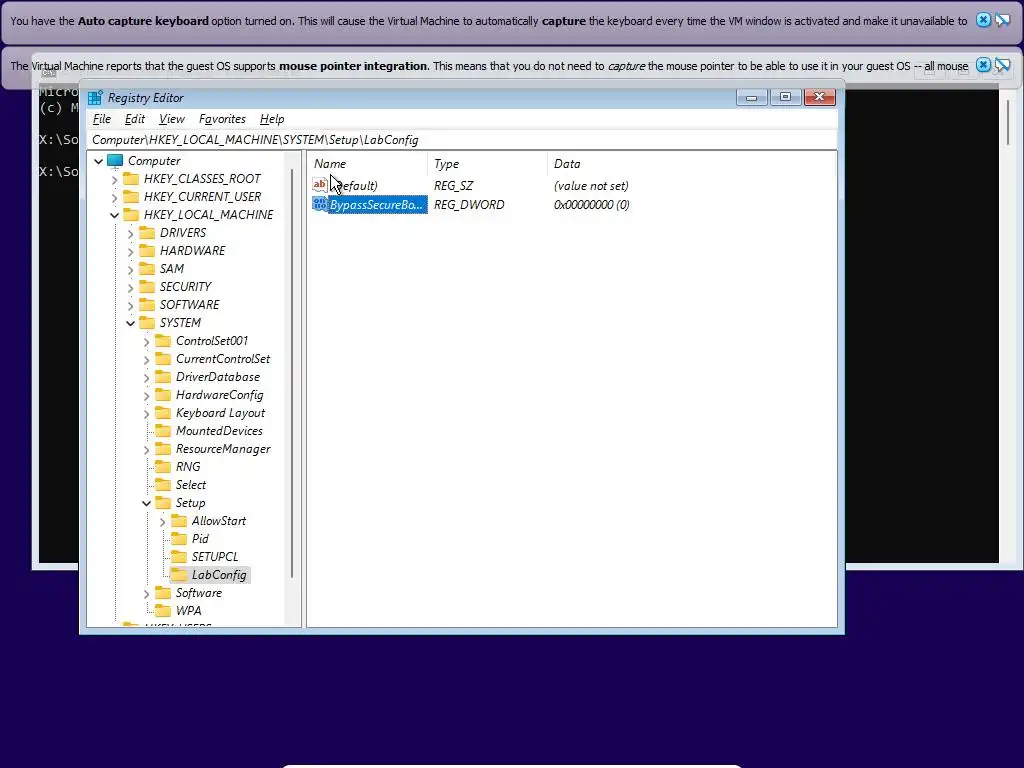Click the Setup key label
Viewport: 1024px width, 768px height.
[191, 503]
